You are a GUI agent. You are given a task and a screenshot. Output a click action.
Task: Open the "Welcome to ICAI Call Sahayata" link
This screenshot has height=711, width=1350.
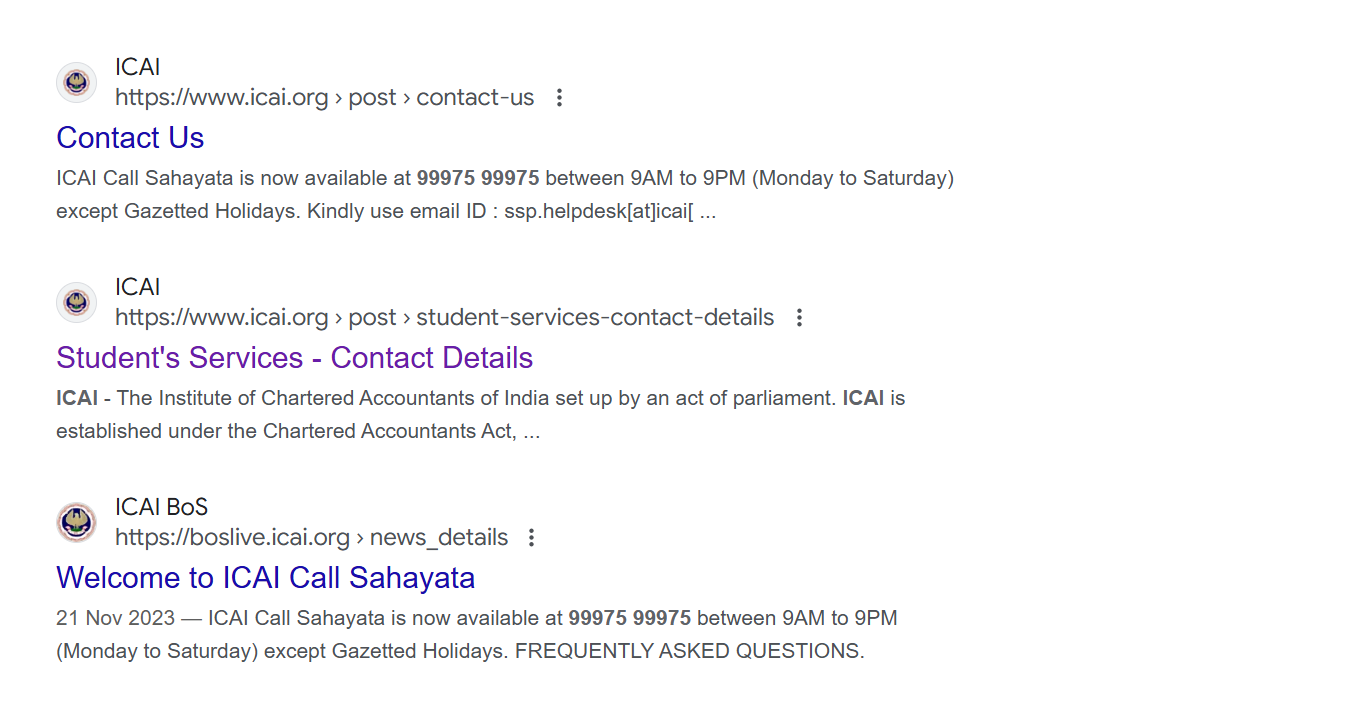(x=265, y=578)
